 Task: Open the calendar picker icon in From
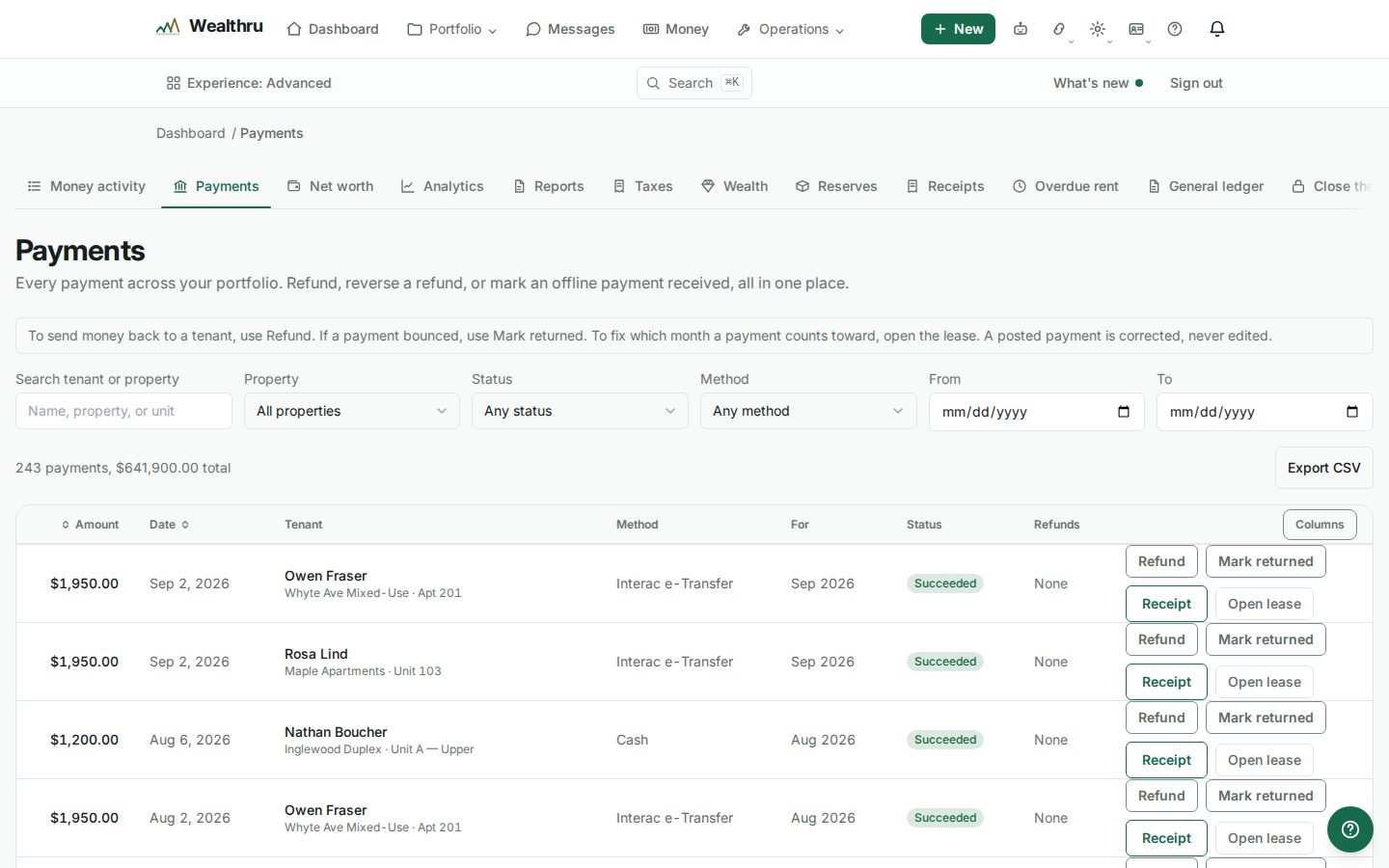pos(1124,412)
